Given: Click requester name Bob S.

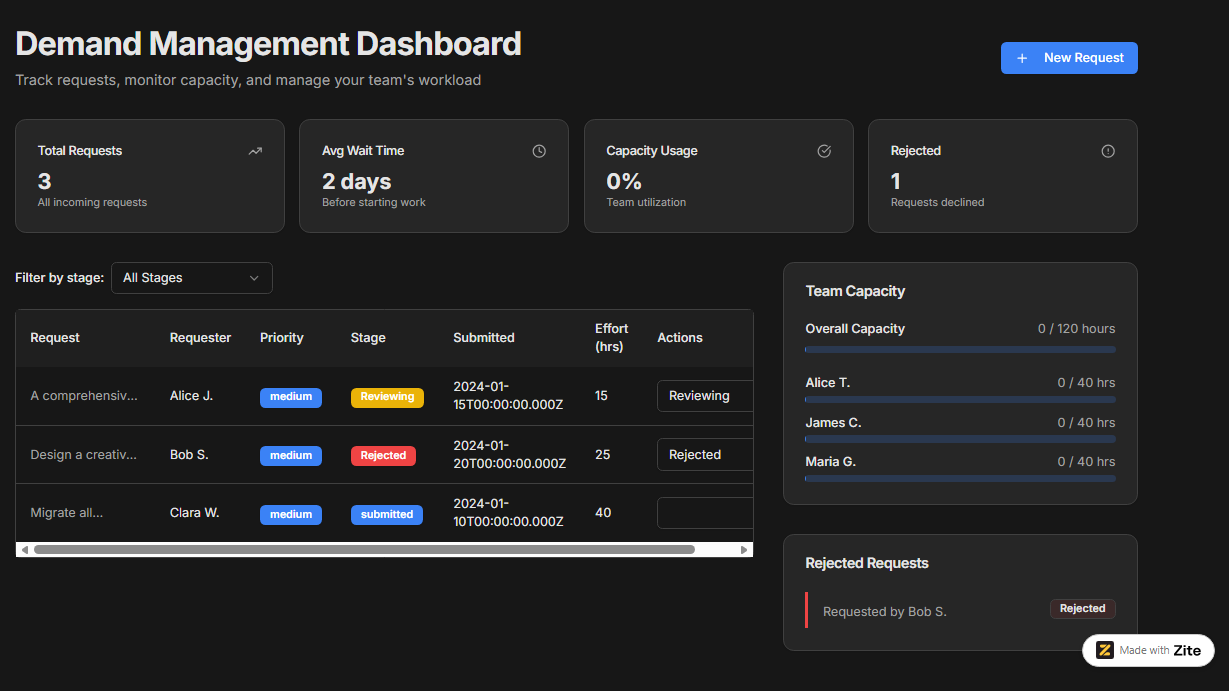Looking at the screenshot, I should [189, 455].
